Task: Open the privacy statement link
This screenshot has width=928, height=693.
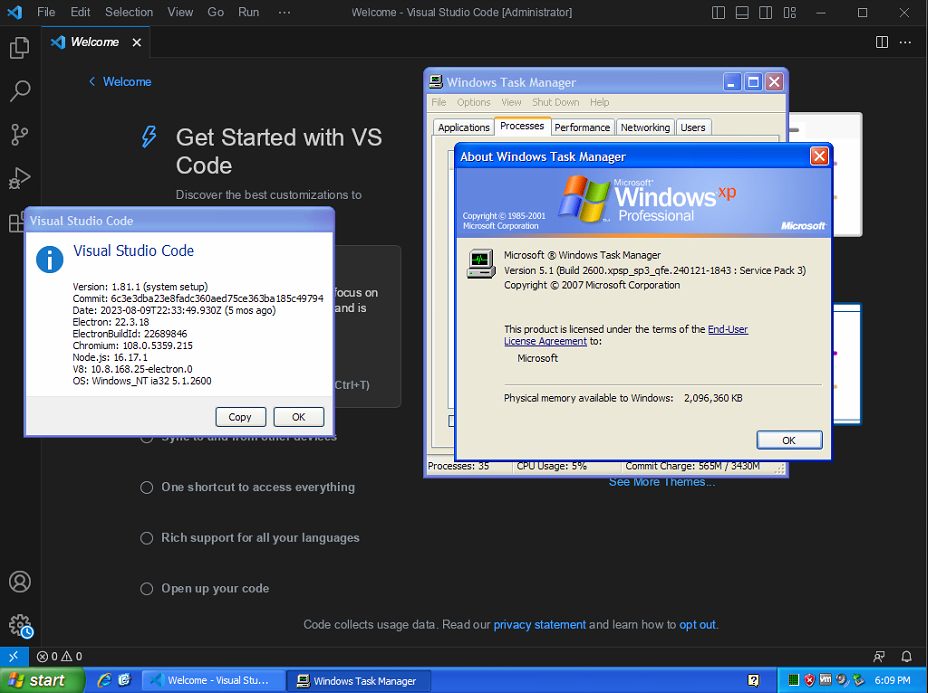Action: pyautogui.click(x=539, y=625)
